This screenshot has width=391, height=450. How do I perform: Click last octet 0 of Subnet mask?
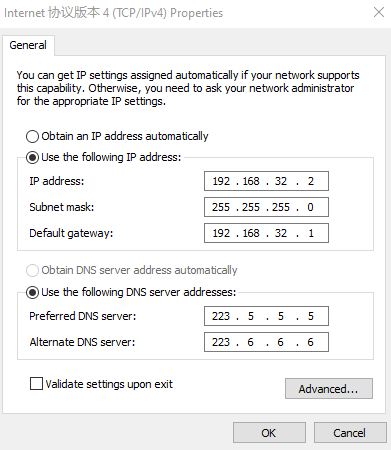[x=311, y=207]
